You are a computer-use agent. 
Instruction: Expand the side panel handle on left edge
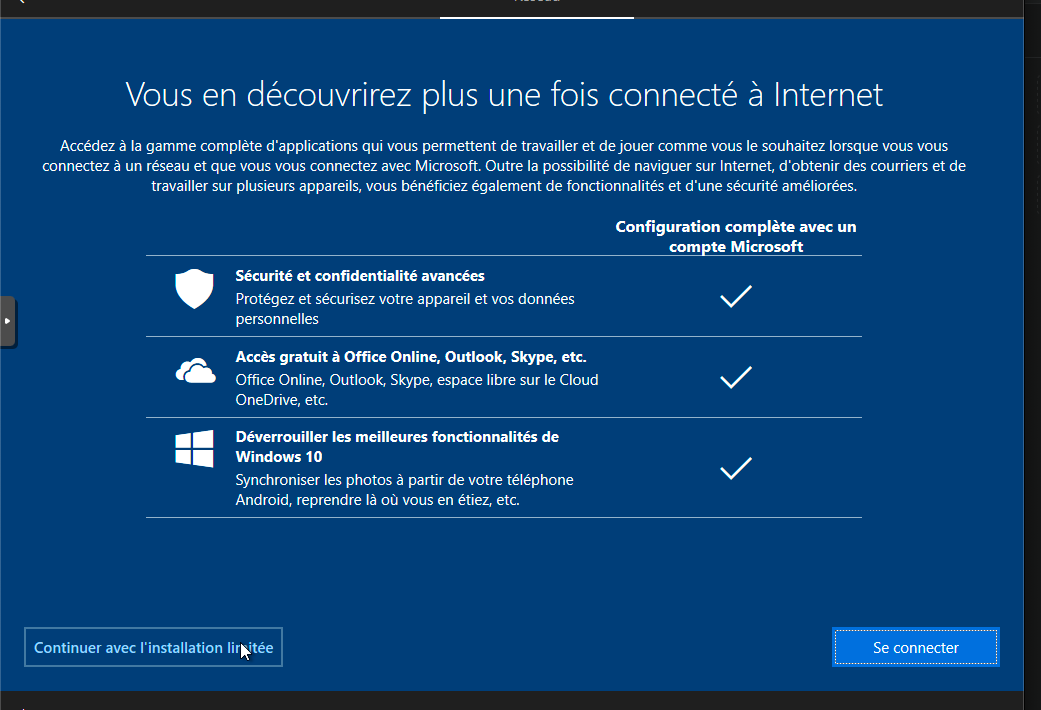[x=7, y=321]
